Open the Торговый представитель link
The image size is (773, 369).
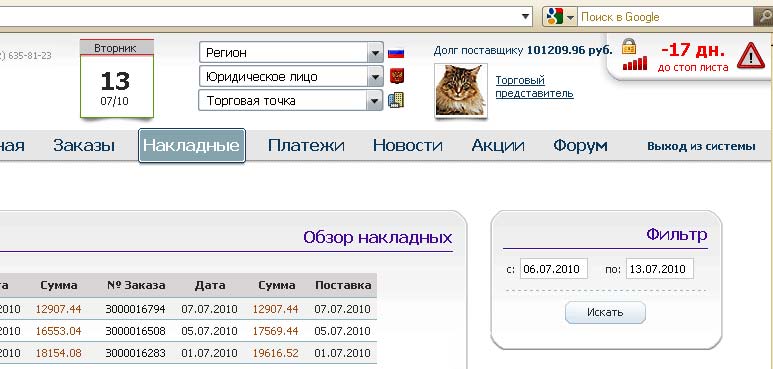tap(534, 87)
